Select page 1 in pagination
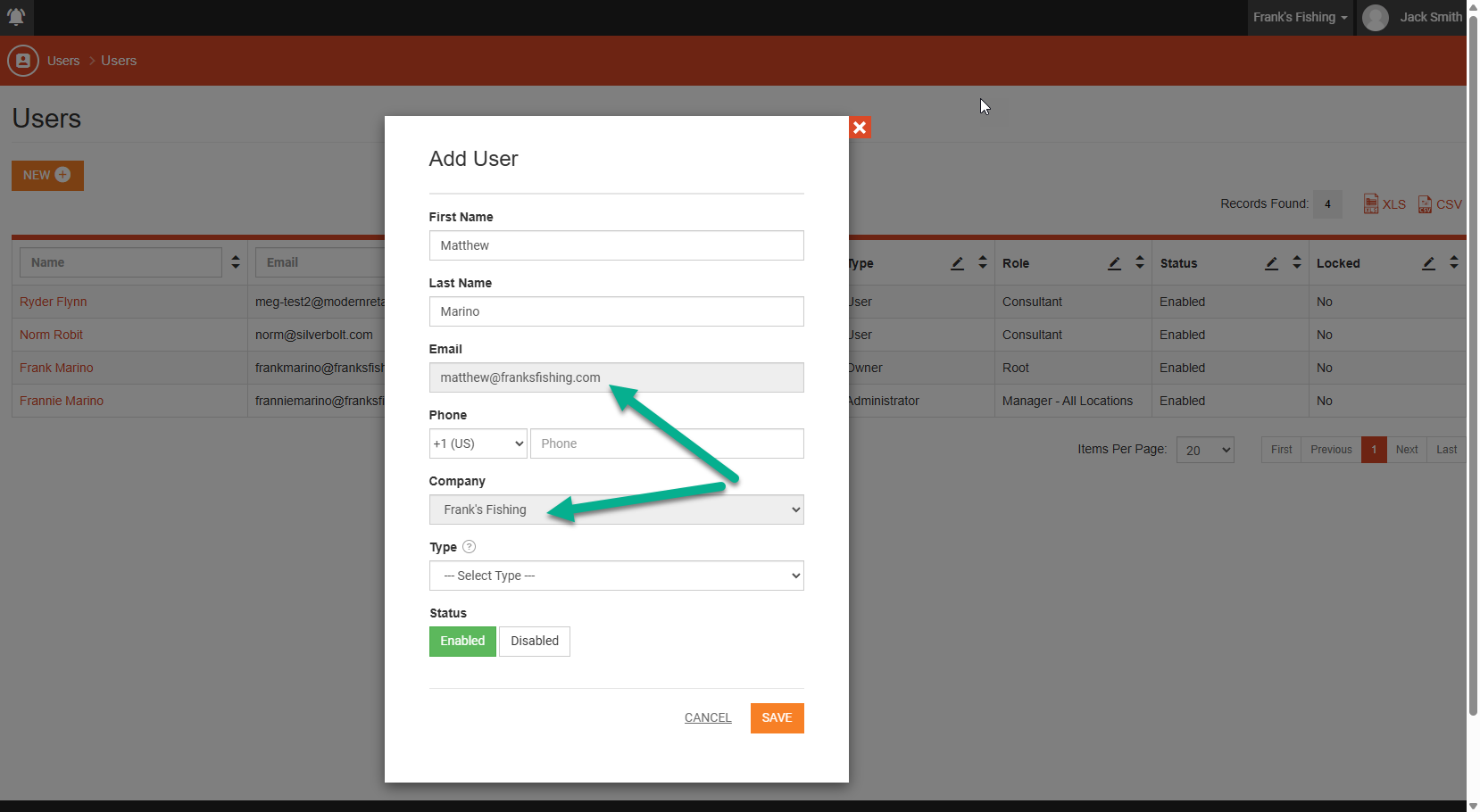 click(x=1374, y=450)
